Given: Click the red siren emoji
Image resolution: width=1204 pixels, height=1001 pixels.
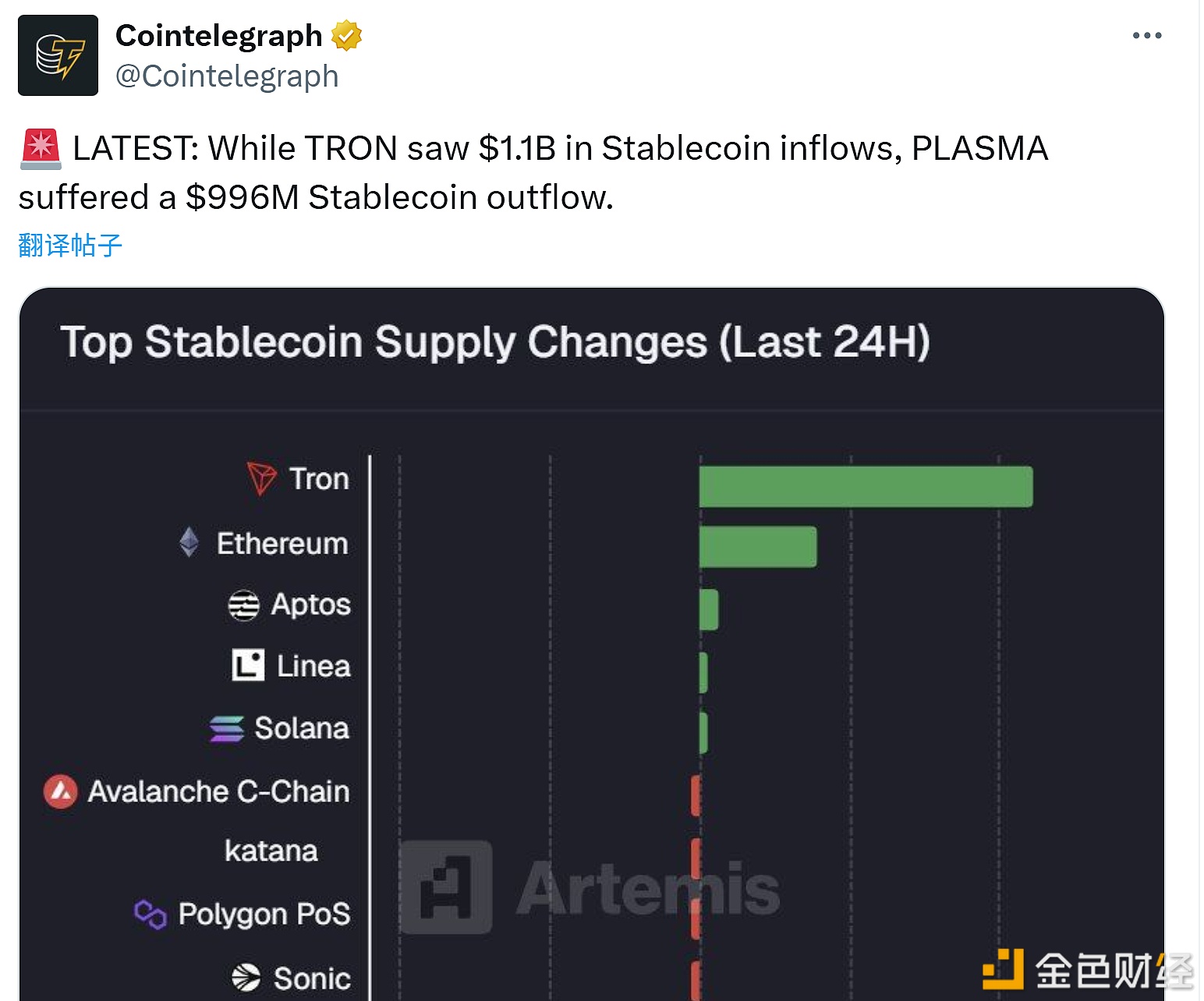Looking at the screenshot, I should (41, 149).
